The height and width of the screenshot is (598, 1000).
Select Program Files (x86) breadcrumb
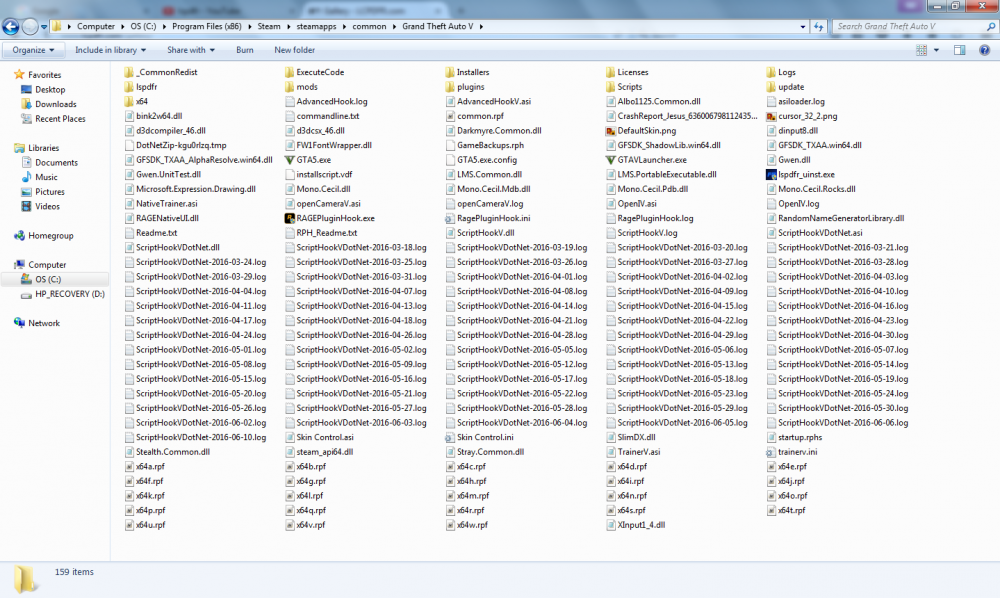[x=207, y=26]
